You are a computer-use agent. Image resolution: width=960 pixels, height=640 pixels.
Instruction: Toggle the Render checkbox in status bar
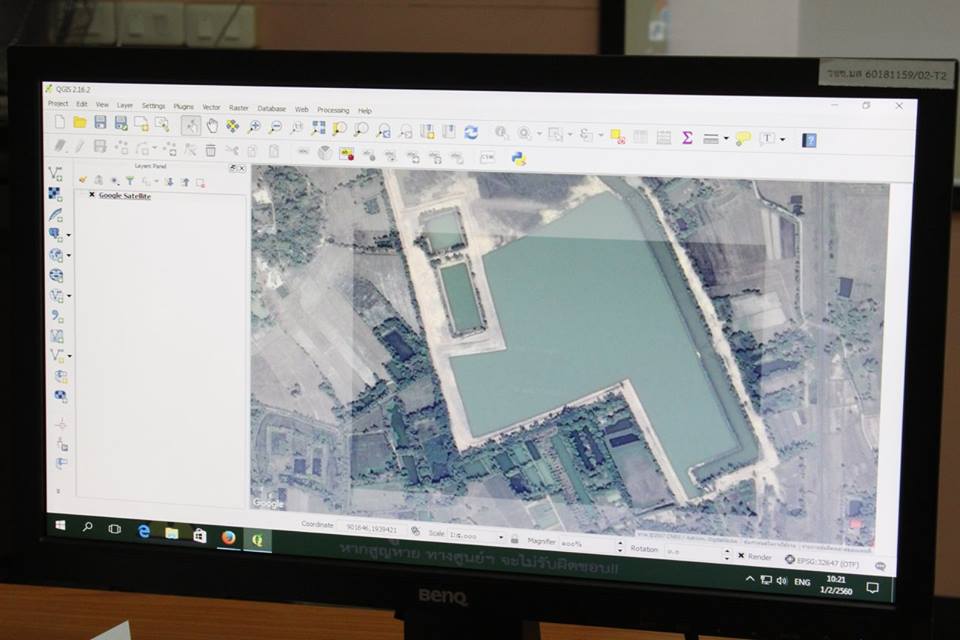coord(741,555)
